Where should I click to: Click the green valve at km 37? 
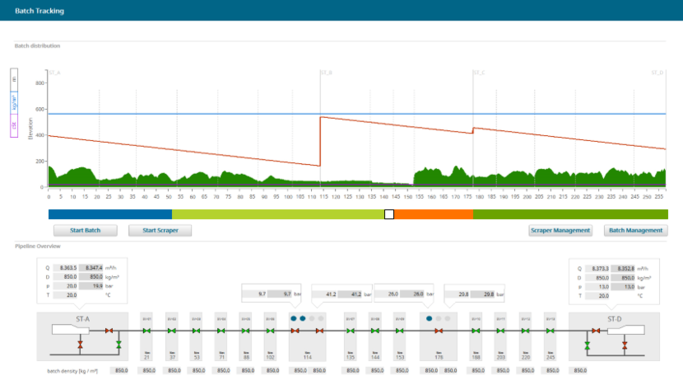coord(172,331)
